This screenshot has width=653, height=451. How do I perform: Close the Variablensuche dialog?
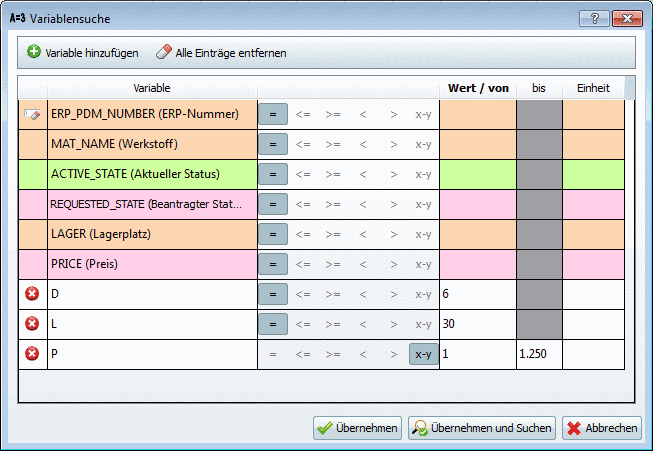pyautogui.click(x=627, y=19)
